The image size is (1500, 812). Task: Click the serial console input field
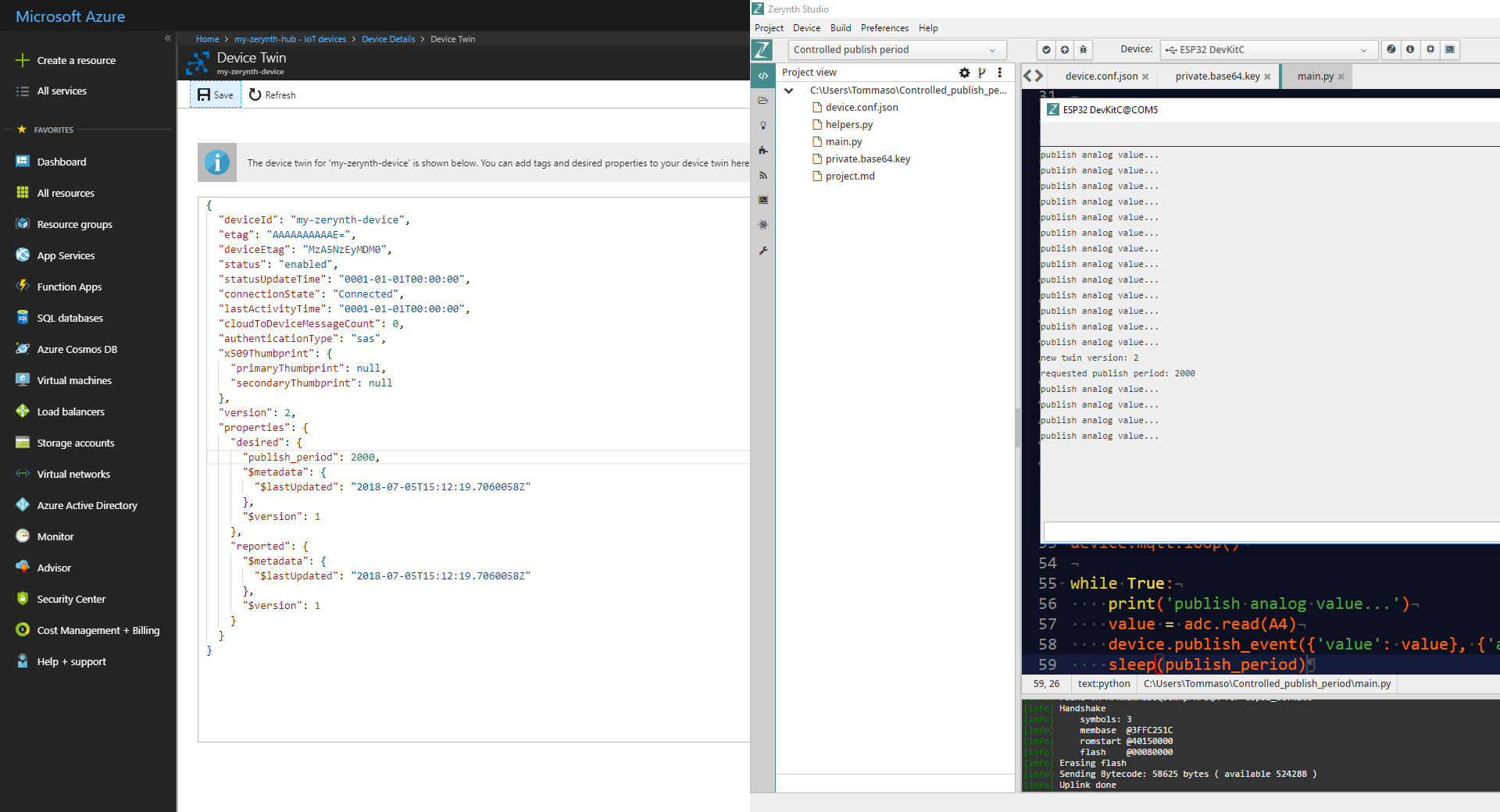[1271, 532]
